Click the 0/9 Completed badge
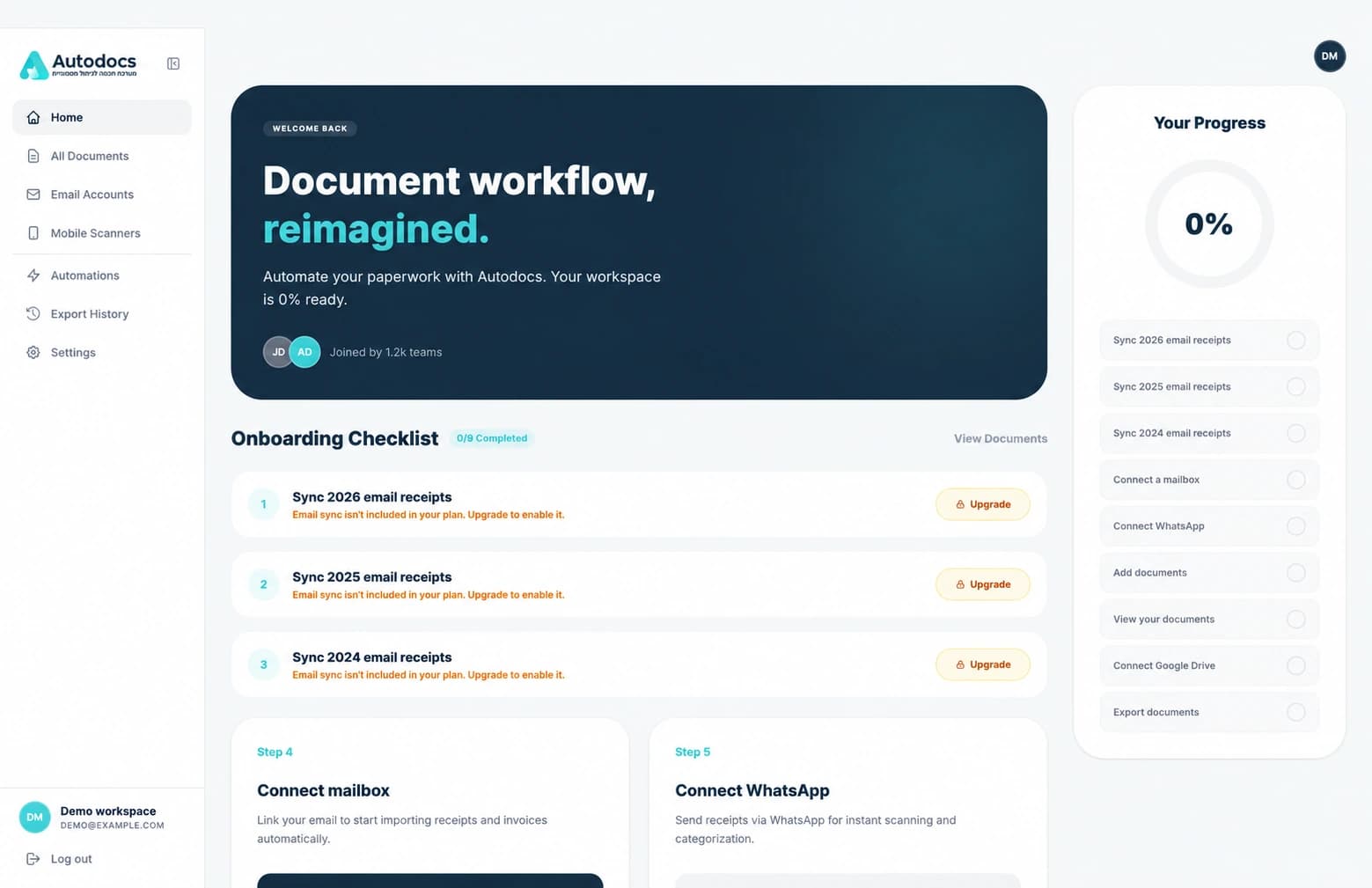 click(x=492, y=438)
